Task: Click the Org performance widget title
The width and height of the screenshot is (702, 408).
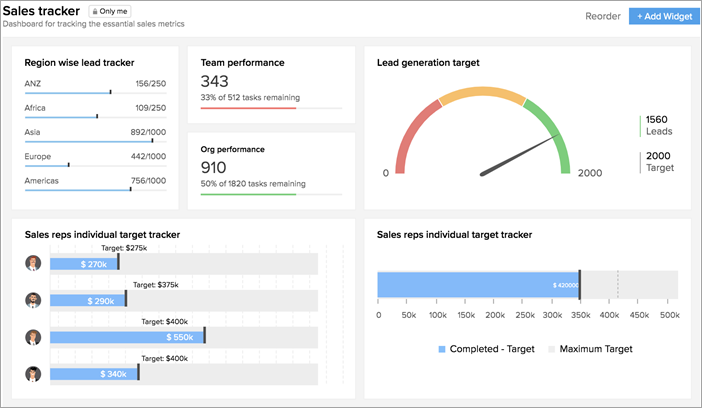Action: pyautogui.click(x=232, y=149)
